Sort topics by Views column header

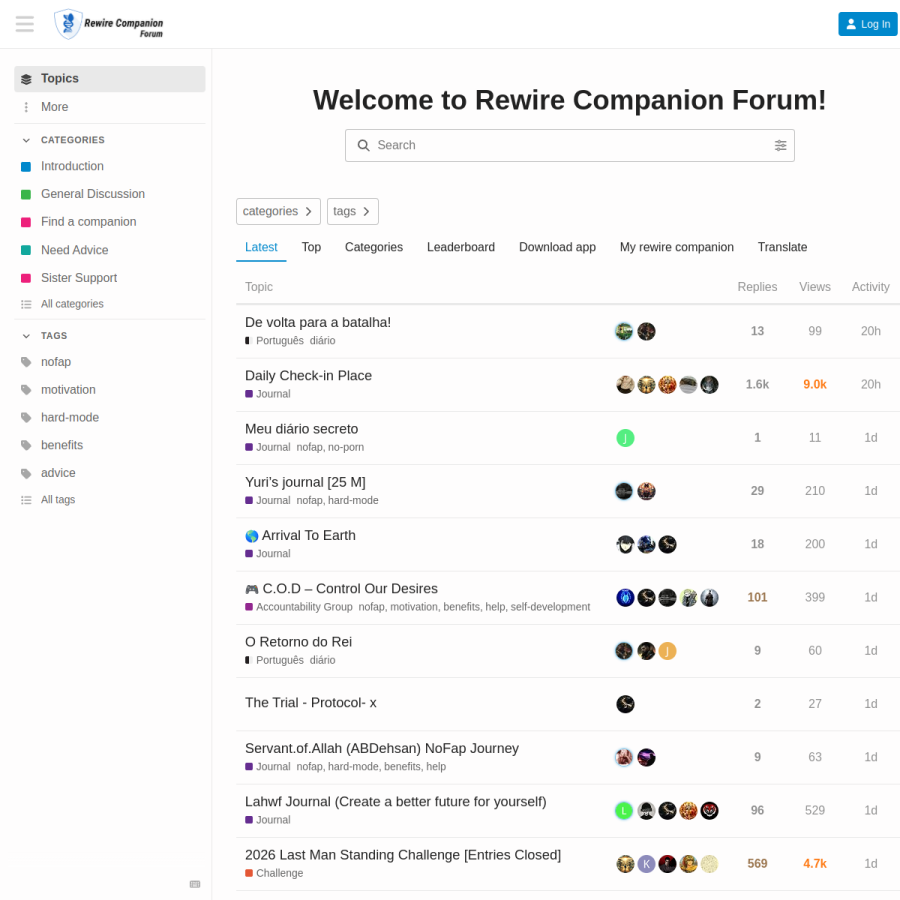pyautogui.click(x=814, y=287)
